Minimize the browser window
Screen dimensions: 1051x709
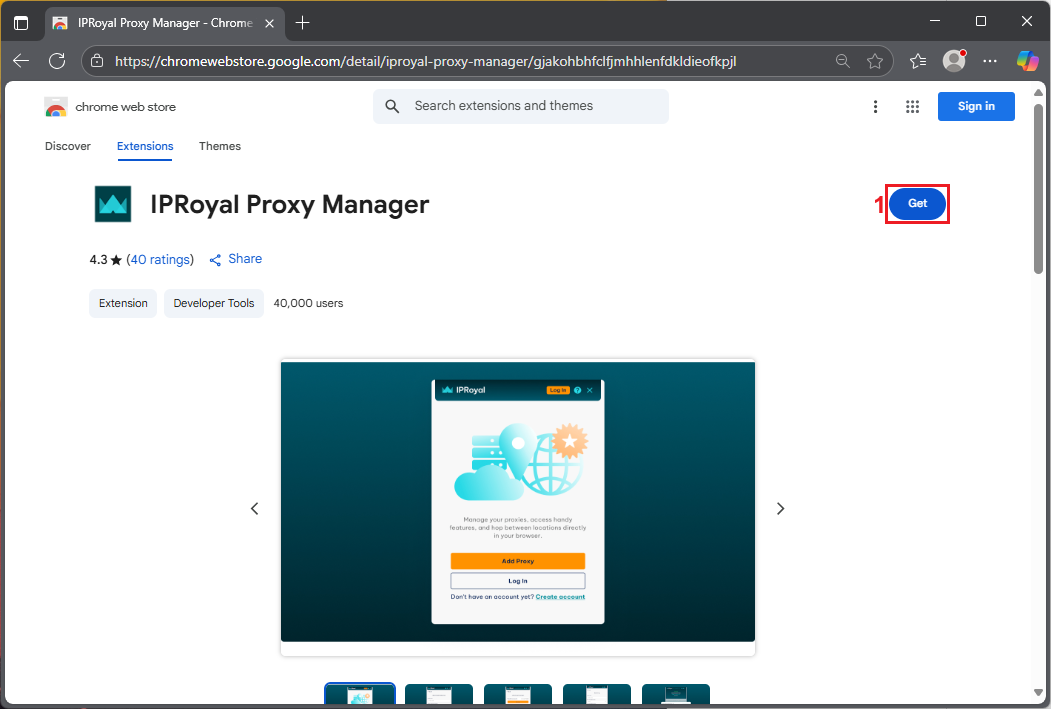pyautogui.click(x=935, y=21)
